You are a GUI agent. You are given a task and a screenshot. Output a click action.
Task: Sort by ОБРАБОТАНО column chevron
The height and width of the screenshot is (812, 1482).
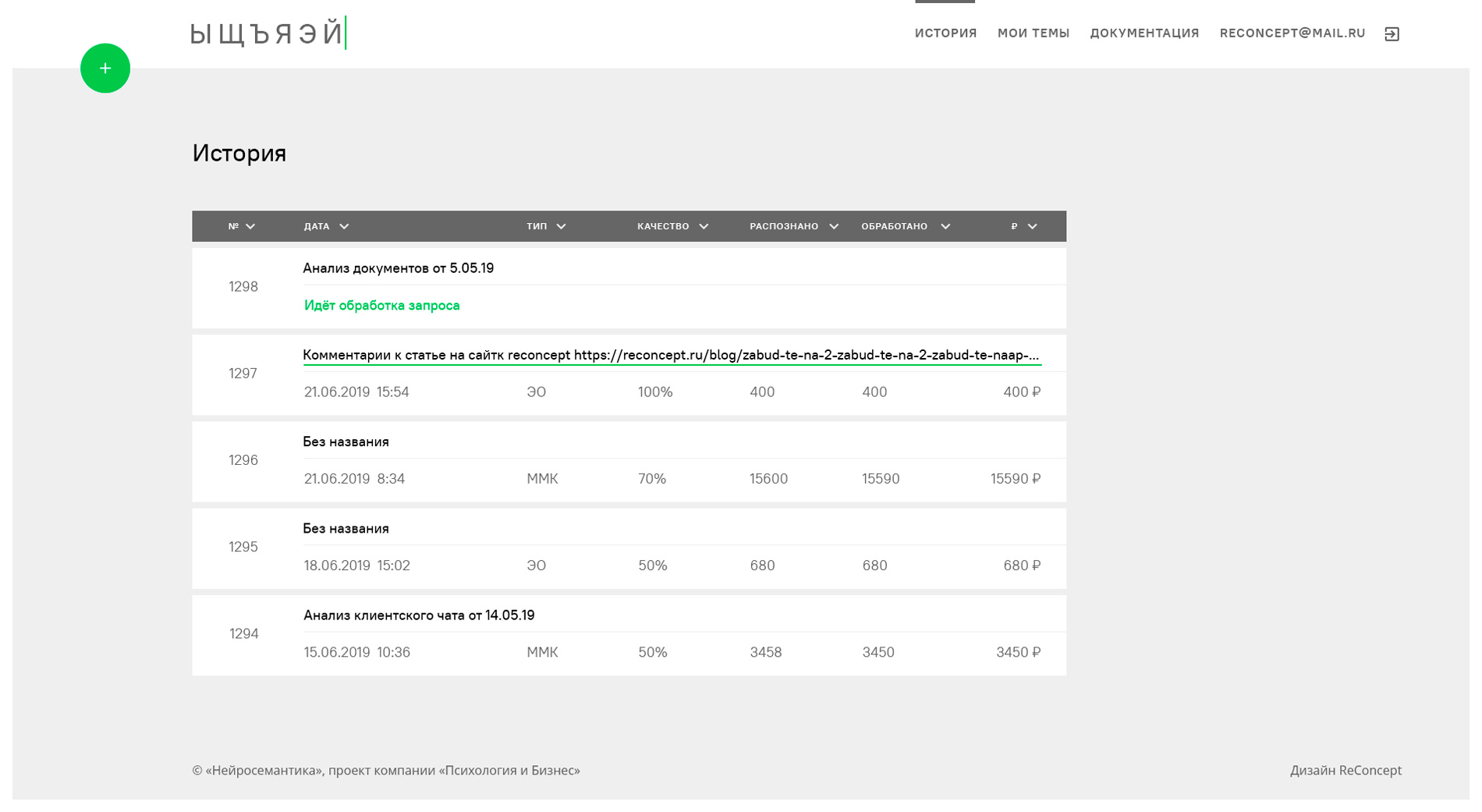click(945, 227)
